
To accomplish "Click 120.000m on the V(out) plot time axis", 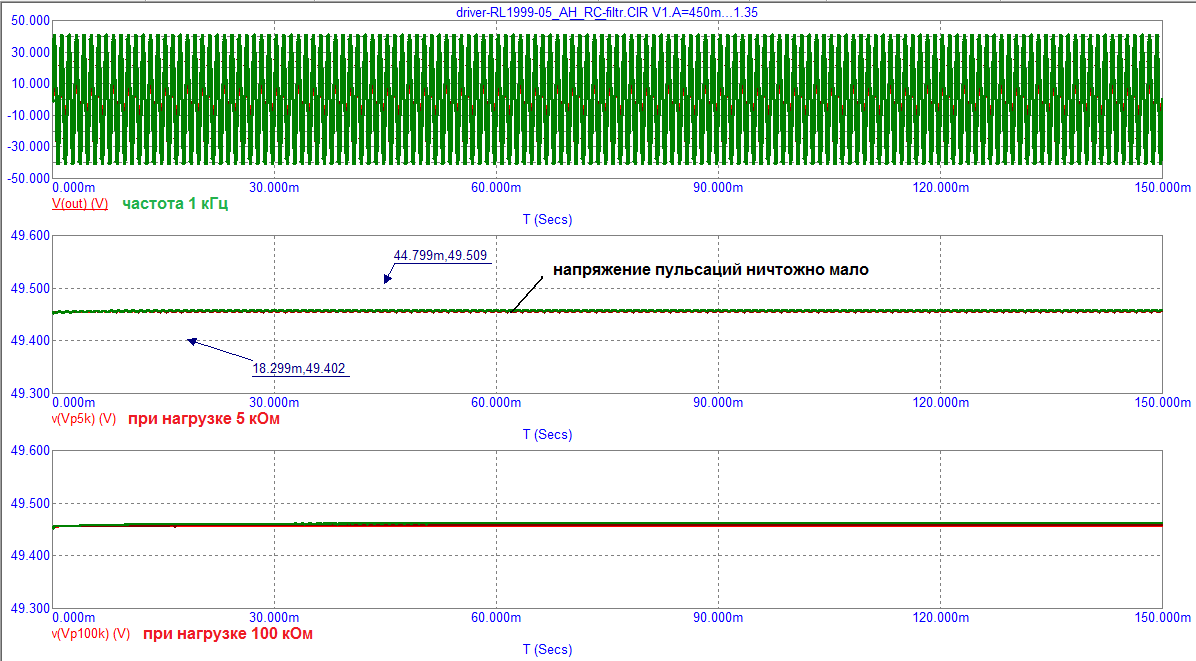I will pyautogui.click(x=940, y=188).
